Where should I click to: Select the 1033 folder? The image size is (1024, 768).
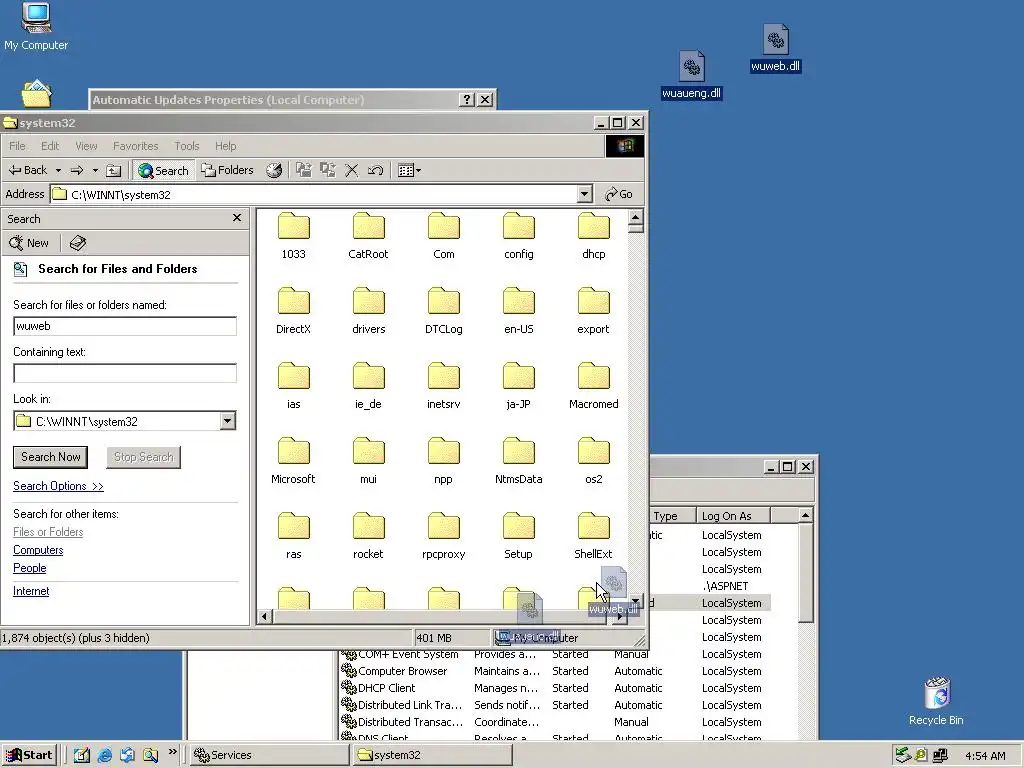pos(293,236)
